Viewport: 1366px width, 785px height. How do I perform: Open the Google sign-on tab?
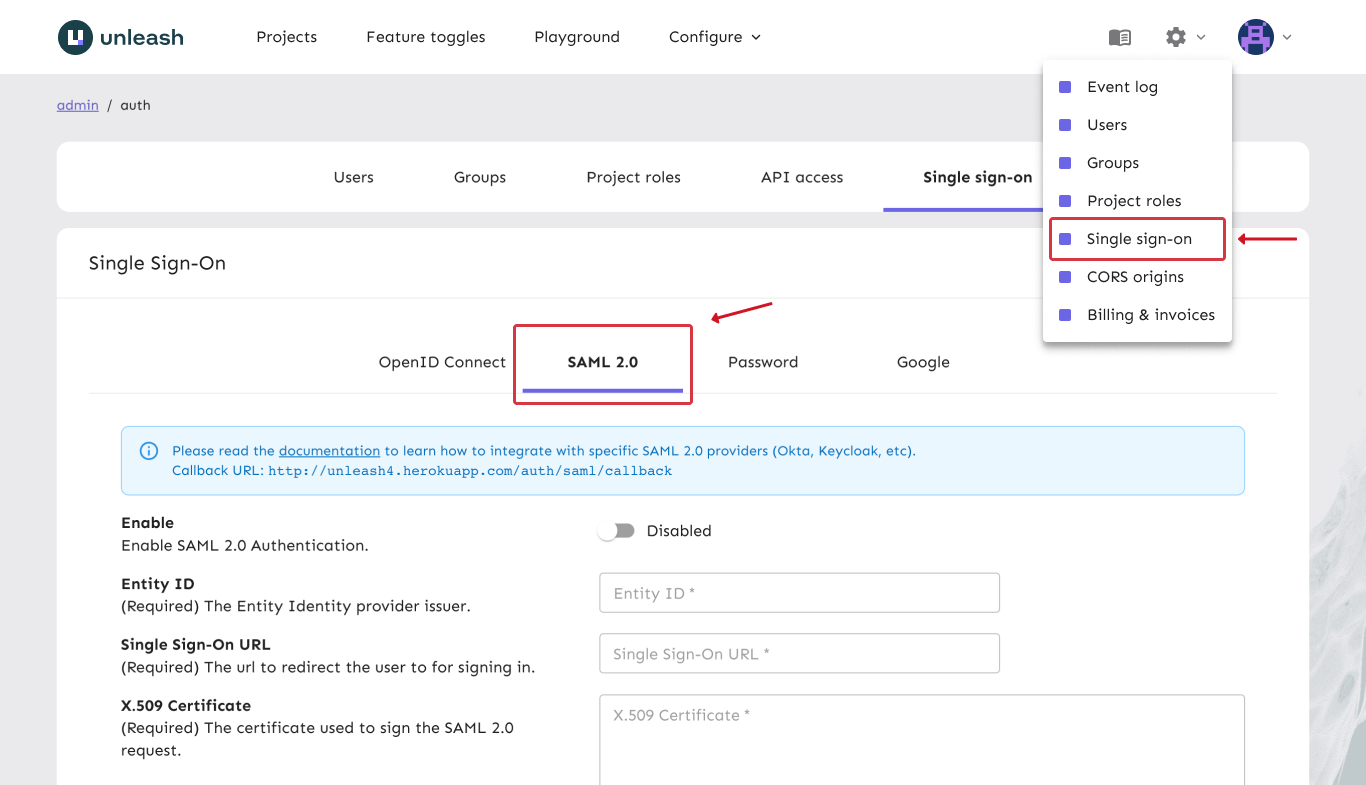pos(922,362)
